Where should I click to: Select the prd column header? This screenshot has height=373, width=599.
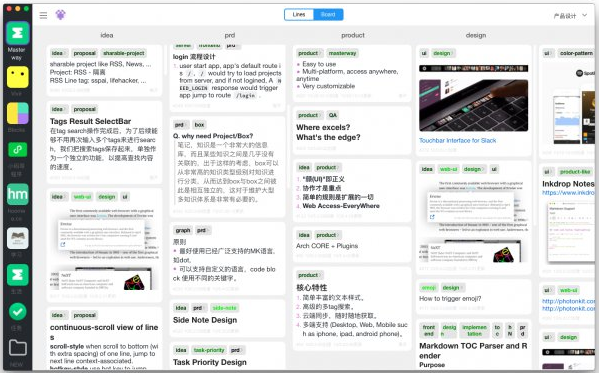click(x=230, y=35)
